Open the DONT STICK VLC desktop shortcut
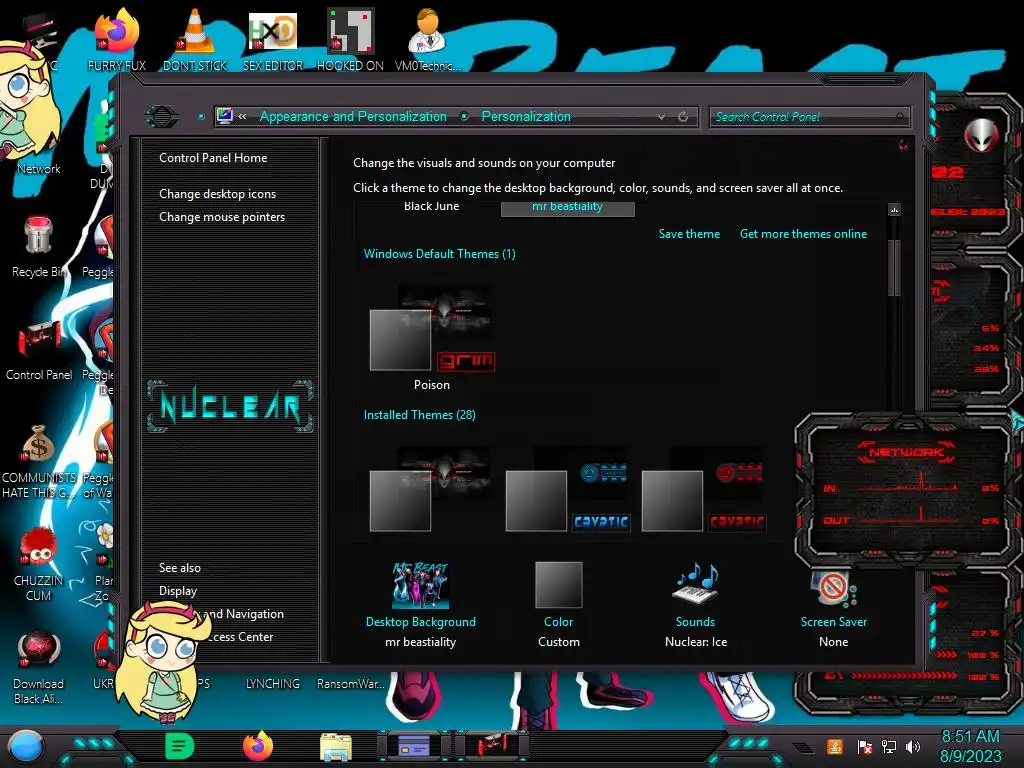The height and width of the screenshot is (768, 1024). [195, 38]
